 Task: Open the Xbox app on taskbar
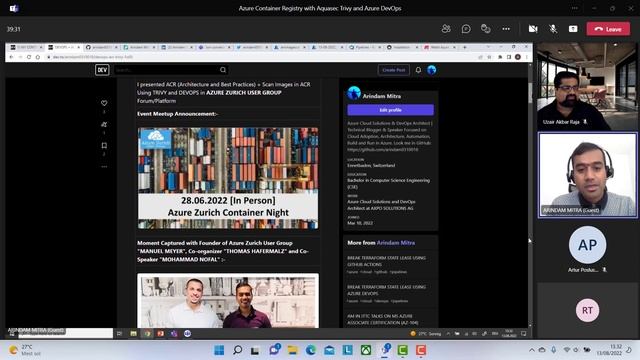click(x=366, y=350)
